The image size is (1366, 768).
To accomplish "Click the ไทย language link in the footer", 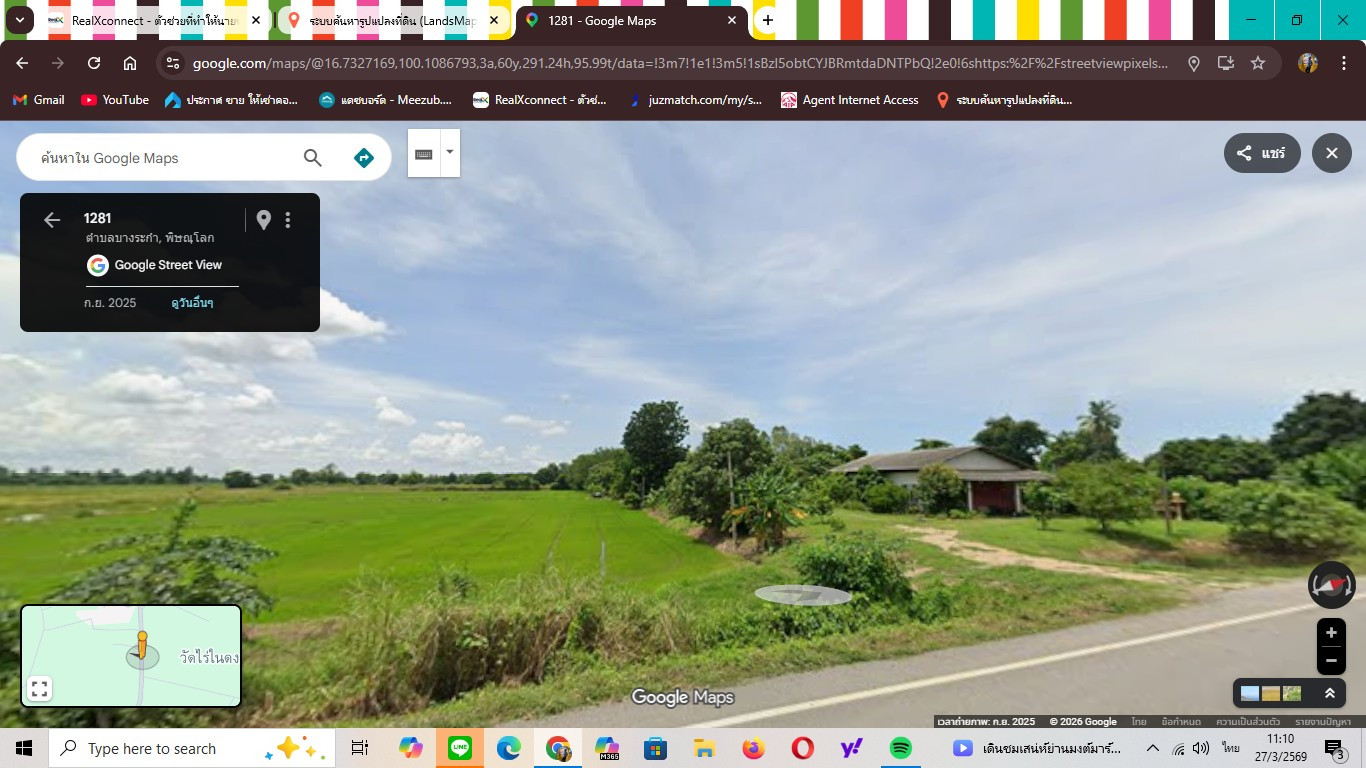I will [1139, 722].
